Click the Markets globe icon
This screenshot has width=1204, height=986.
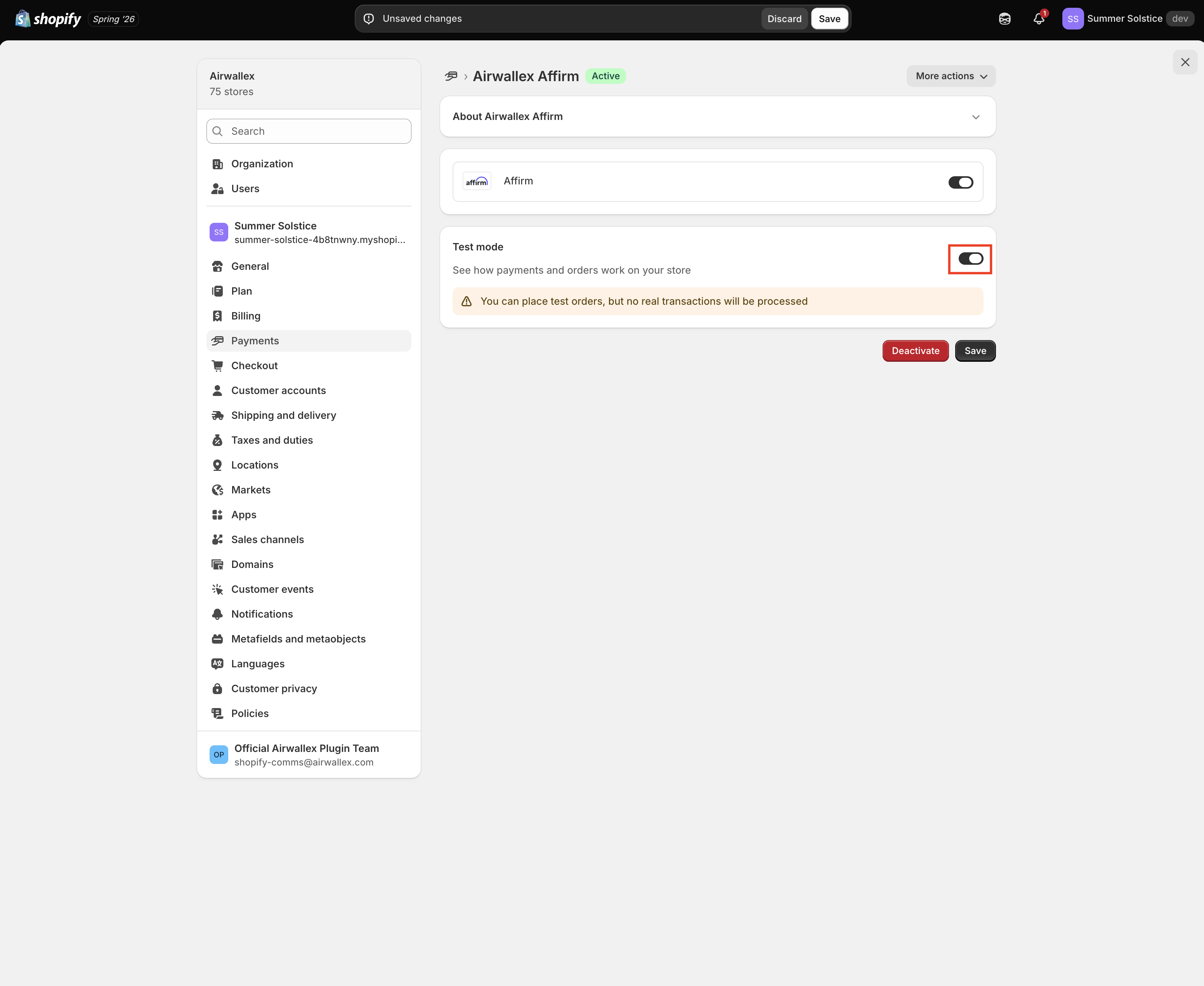tap(217, 490)
